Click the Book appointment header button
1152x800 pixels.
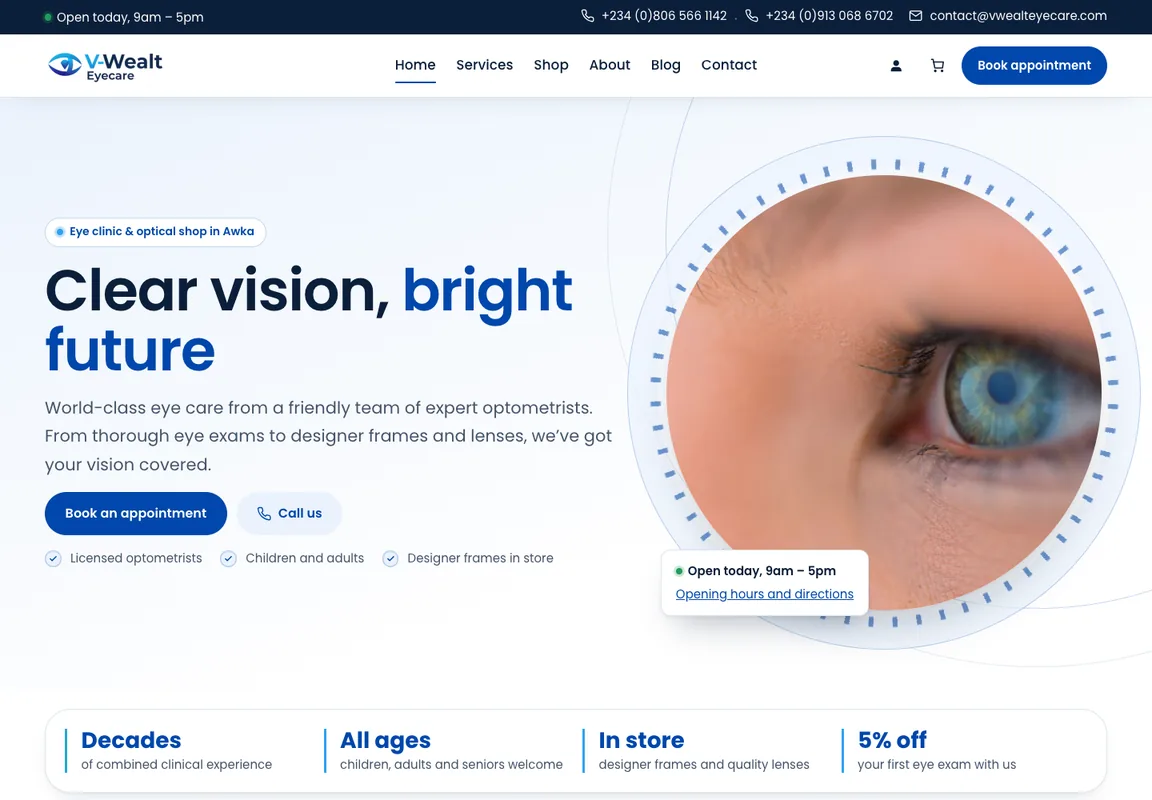click(1034, 65)
